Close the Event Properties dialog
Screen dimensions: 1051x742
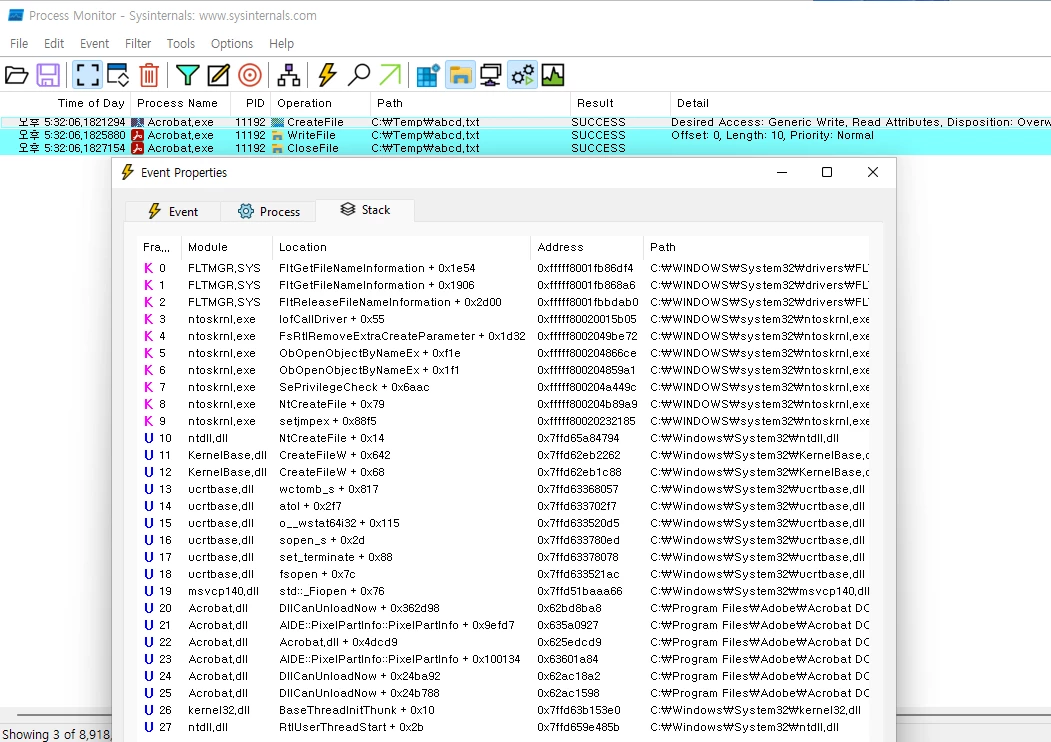[x=873, y=172]
